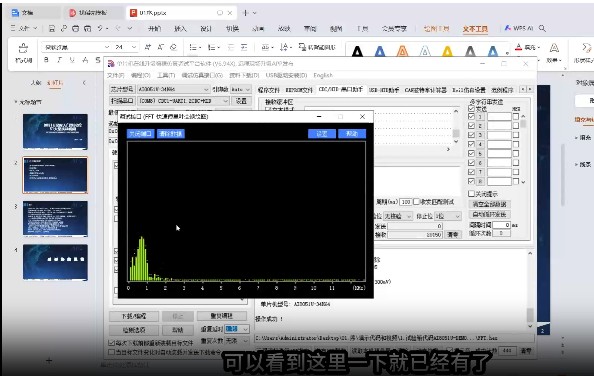Image resolution: width=594 pixels, height=376 pixels.
Task: Click 设置 button in FFT window
Action: click(x=322, y=134)
